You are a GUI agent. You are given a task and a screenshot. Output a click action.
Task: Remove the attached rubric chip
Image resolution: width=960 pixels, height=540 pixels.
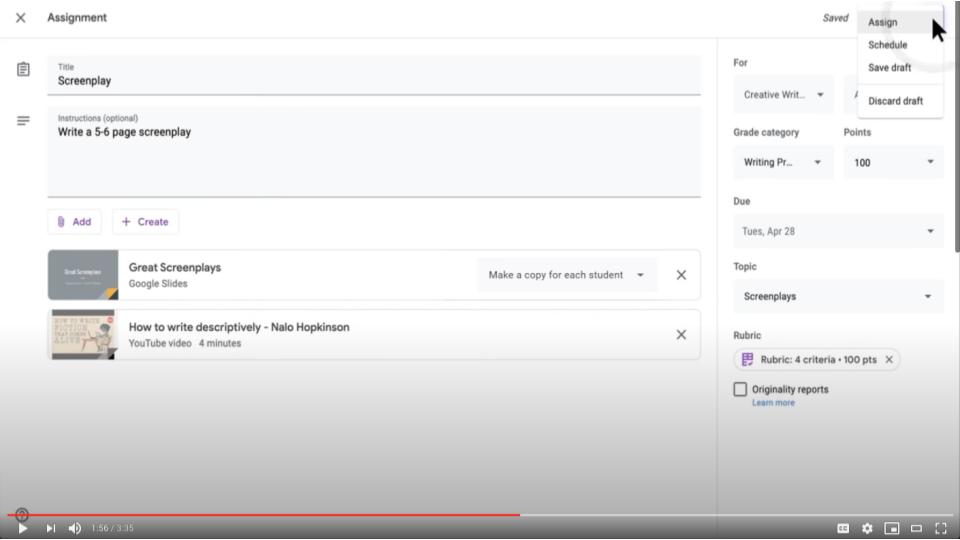point(889,360)
